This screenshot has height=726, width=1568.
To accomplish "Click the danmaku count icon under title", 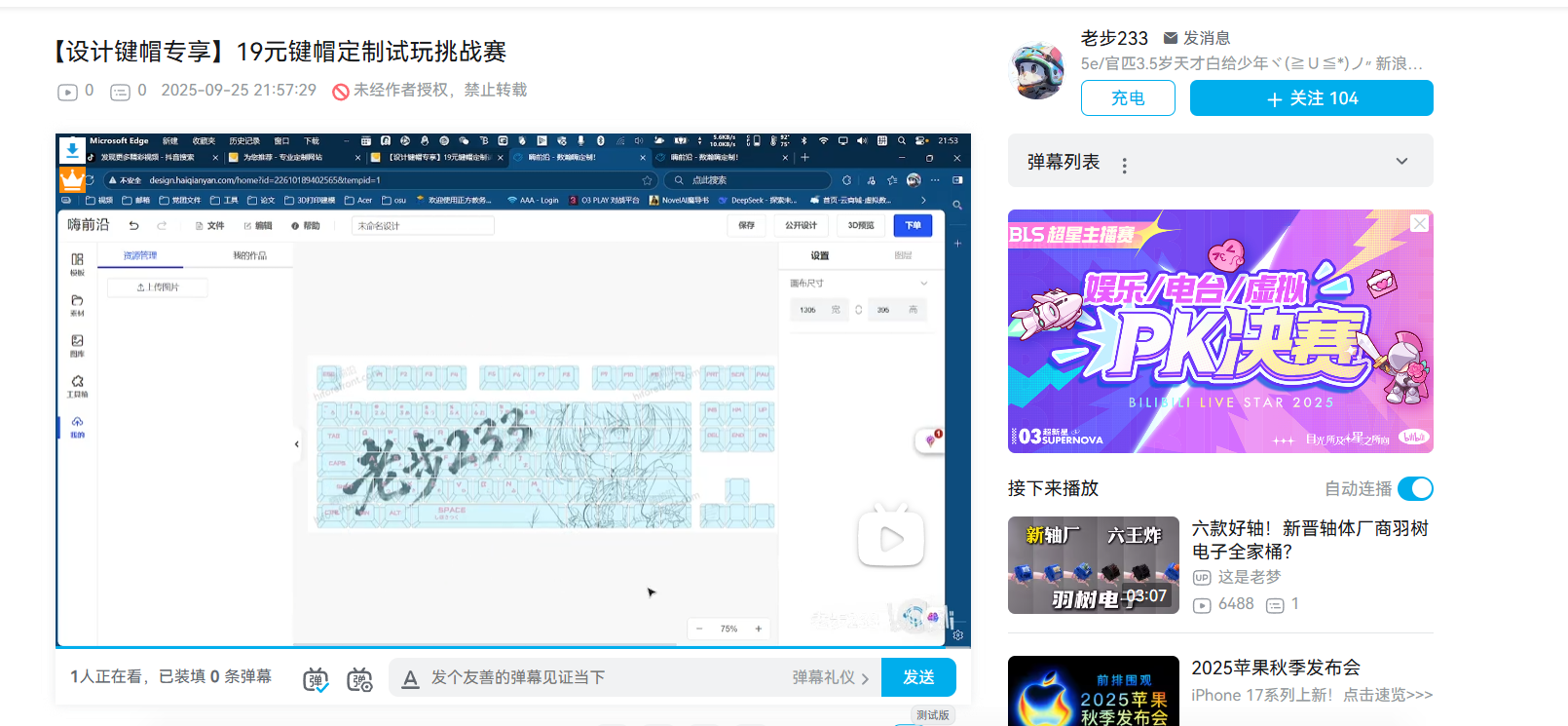I will [120, 92].
